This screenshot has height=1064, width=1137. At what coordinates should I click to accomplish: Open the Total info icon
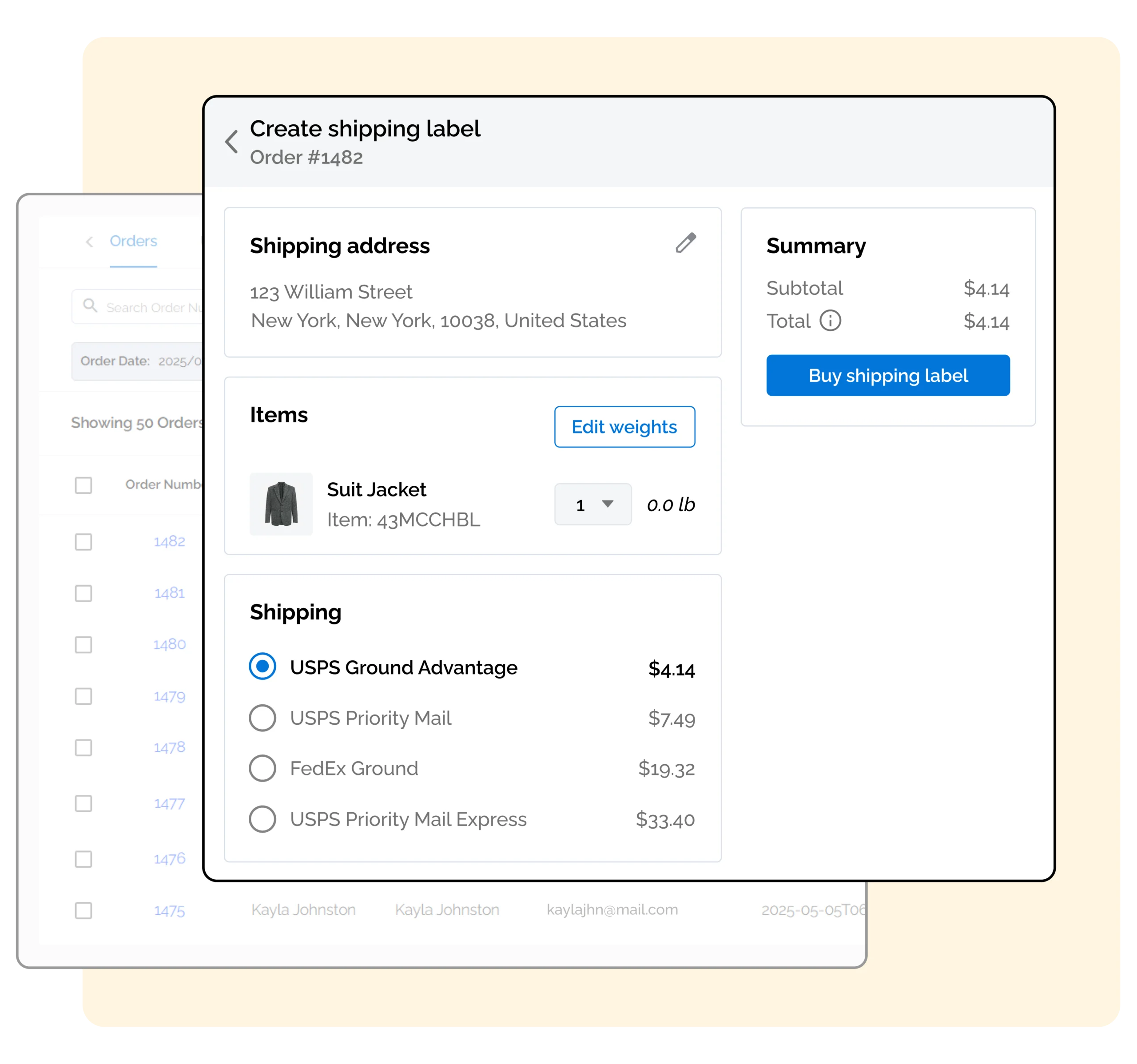coord(830,321)
